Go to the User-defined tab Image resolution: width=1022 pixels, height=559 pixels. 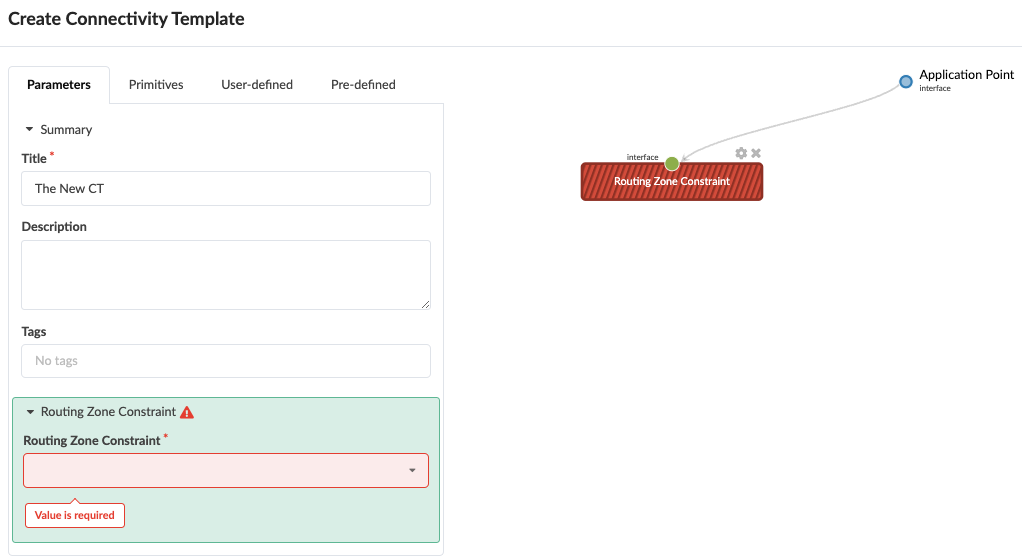[x=257, y=85]
